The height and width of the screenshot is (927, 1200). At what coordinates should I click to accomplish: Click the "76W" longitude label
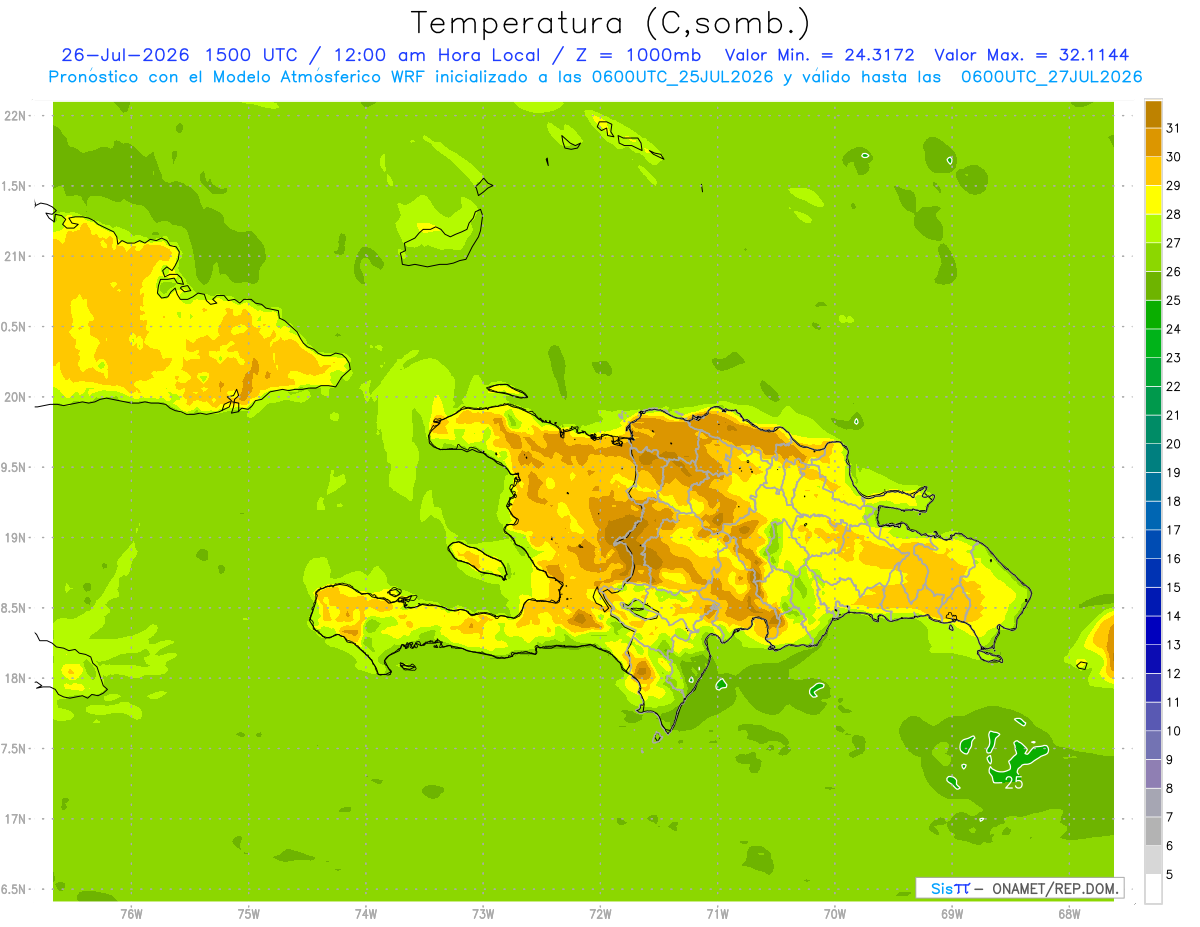[x=131, y=913]
